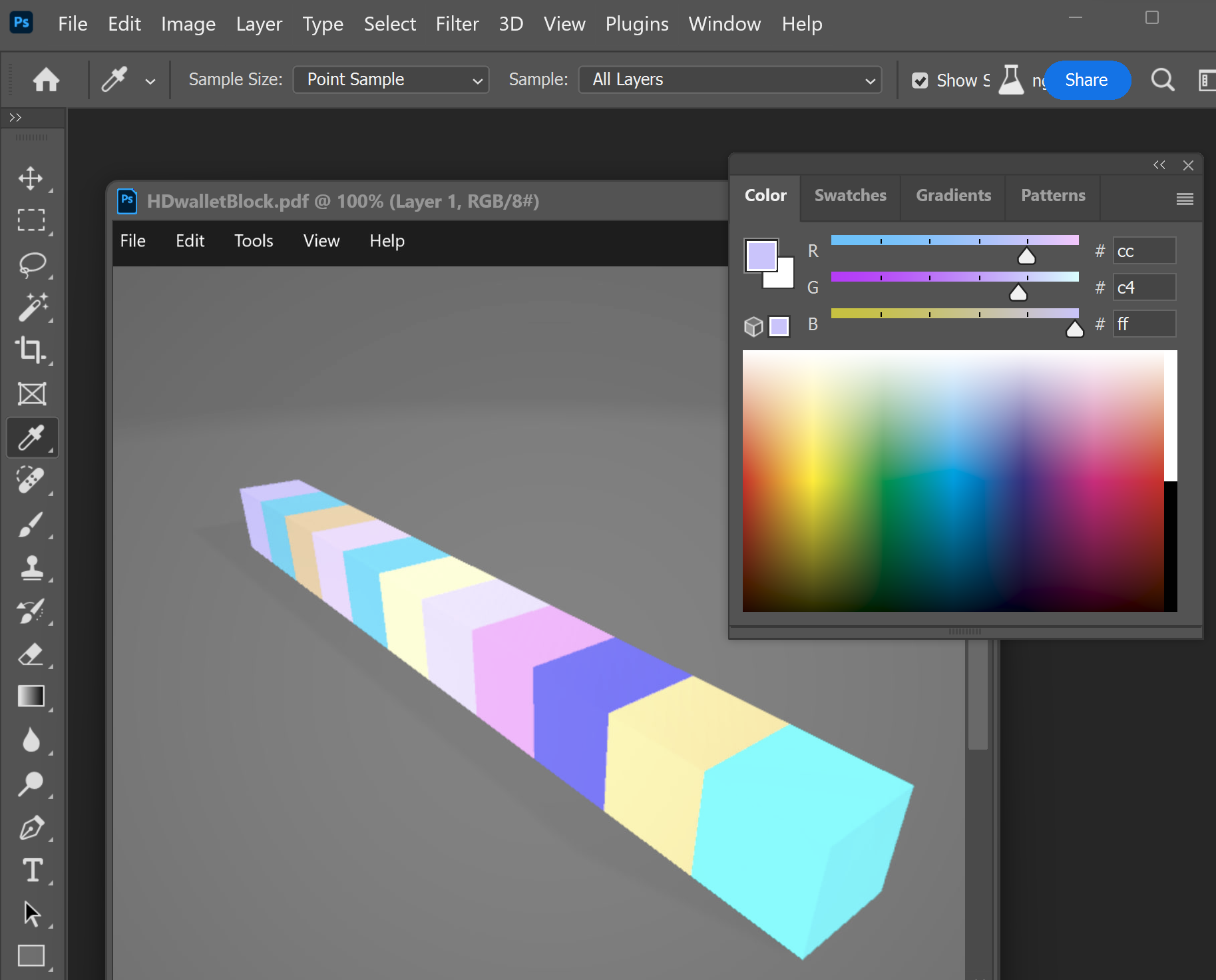This screenshot has width=1216, height=980.
Task: Open the Window menu
Action: coord(725,24)
